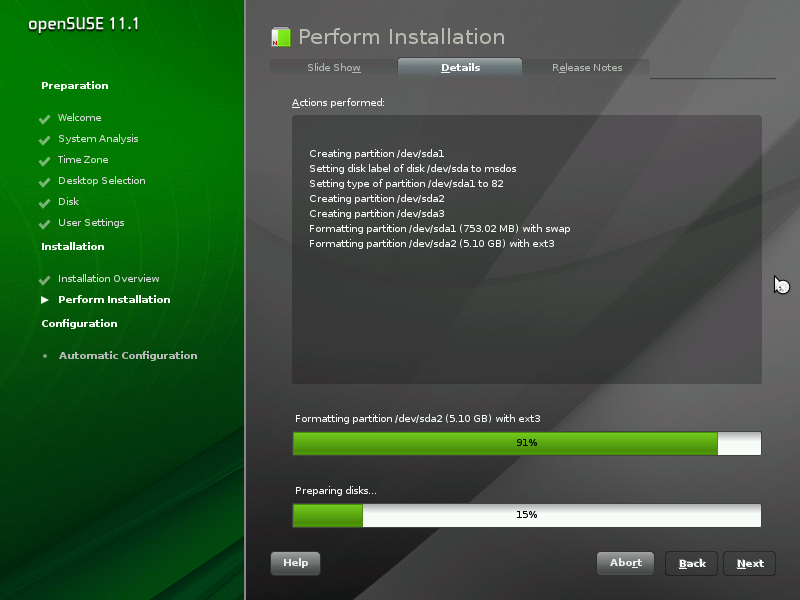Screen dimensions: 800x600
Task: Select 'Setting disk label of disk /dev/sda to msdos'
Action: tap(413, 169)
